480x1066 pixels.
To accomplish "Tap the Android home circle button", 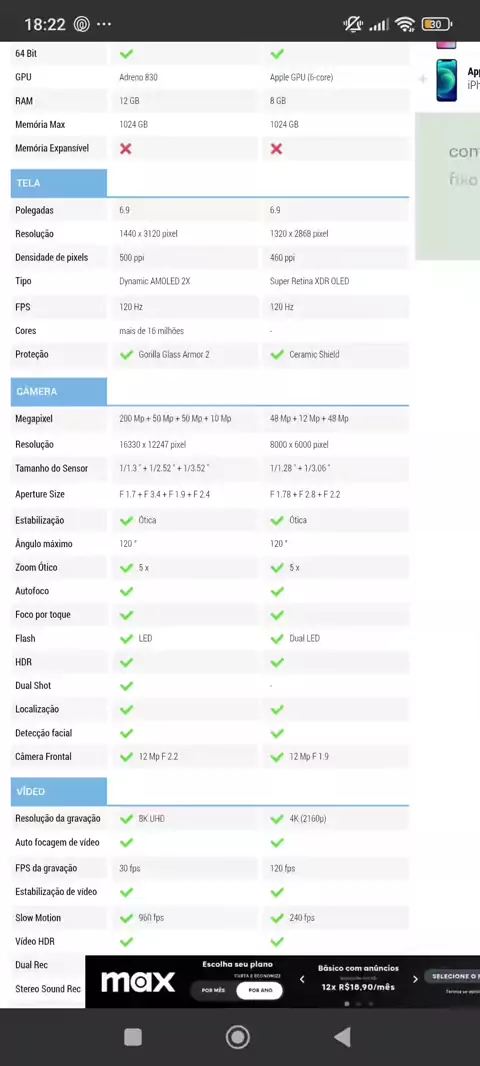I will pos(238,1036).
